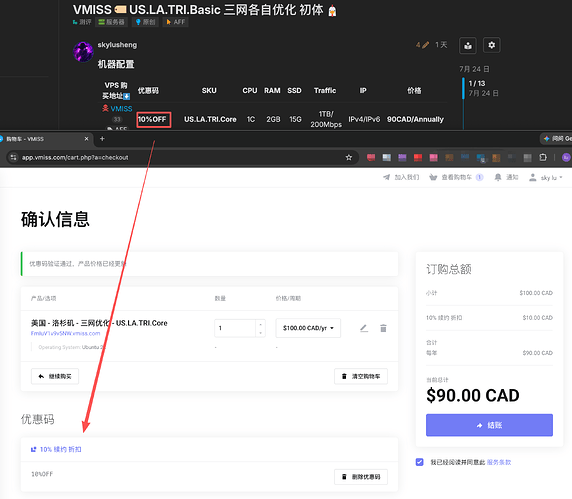This screenshot has height=499, width=572.
Task: Click the 问问 Gemini button in the tab bar
Action: coord(556,139)
